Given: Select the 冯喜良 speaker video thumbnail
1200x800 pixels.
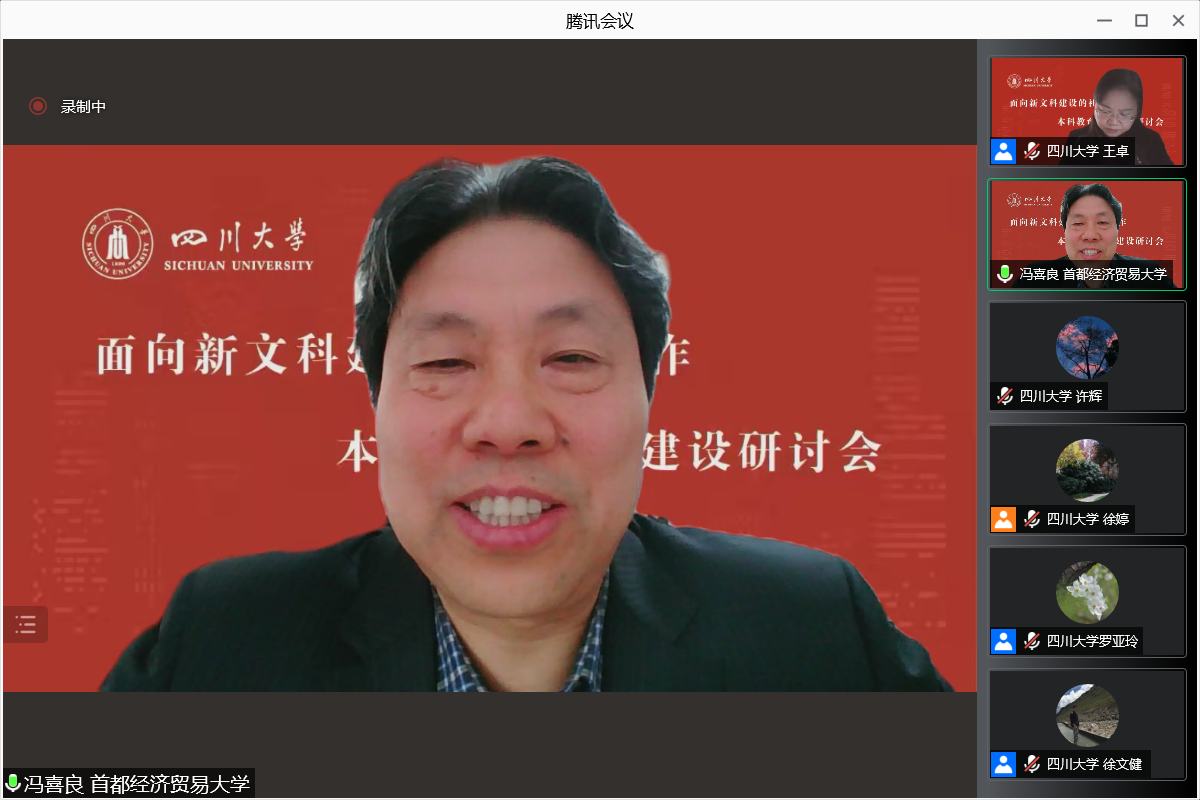Looking at the screenshot, I should [x=1087, y=225].
